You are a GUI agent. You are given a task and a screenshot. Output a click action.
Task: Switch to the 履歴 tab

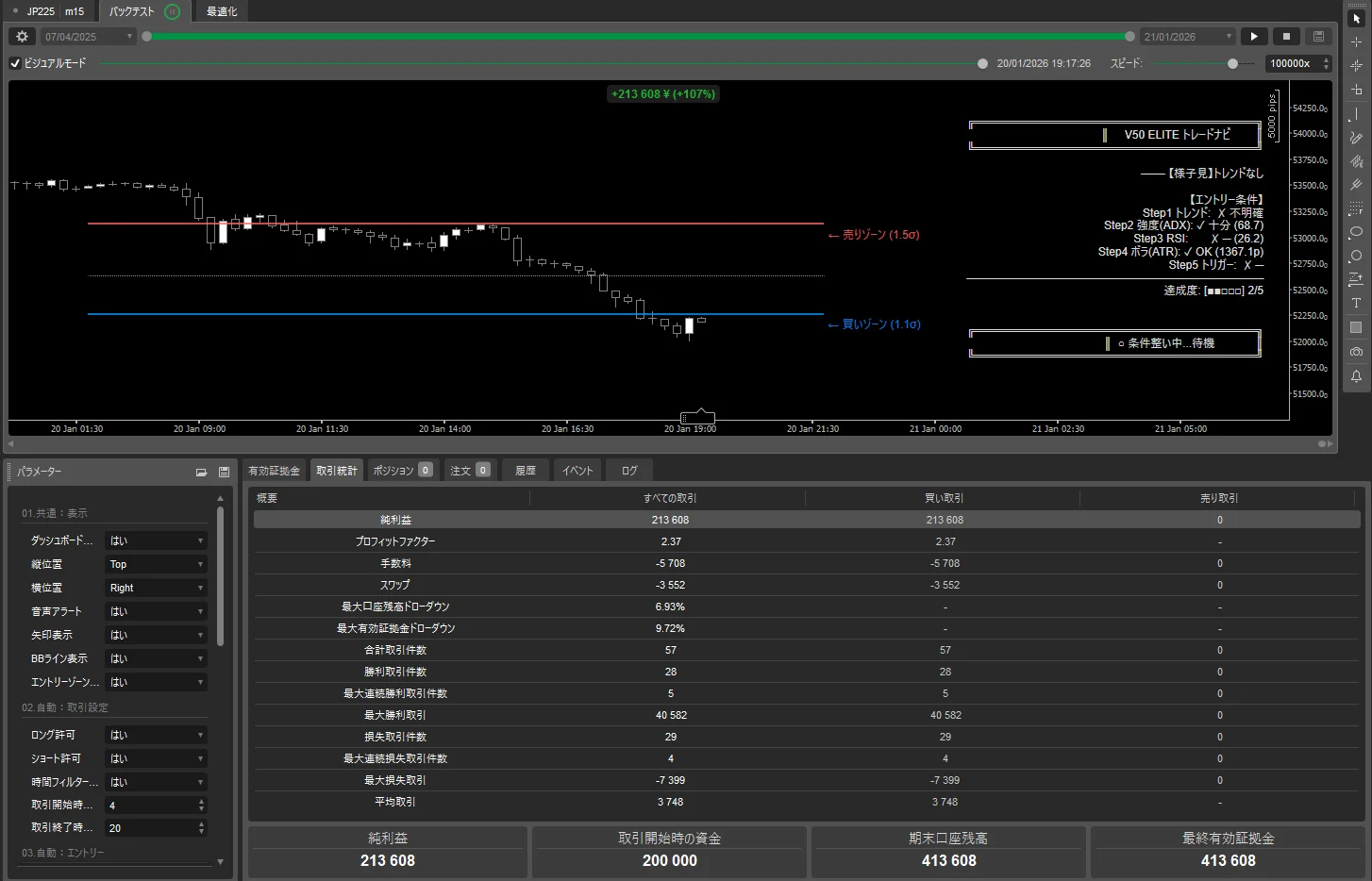pyautogui.click(x=526, y=470)
